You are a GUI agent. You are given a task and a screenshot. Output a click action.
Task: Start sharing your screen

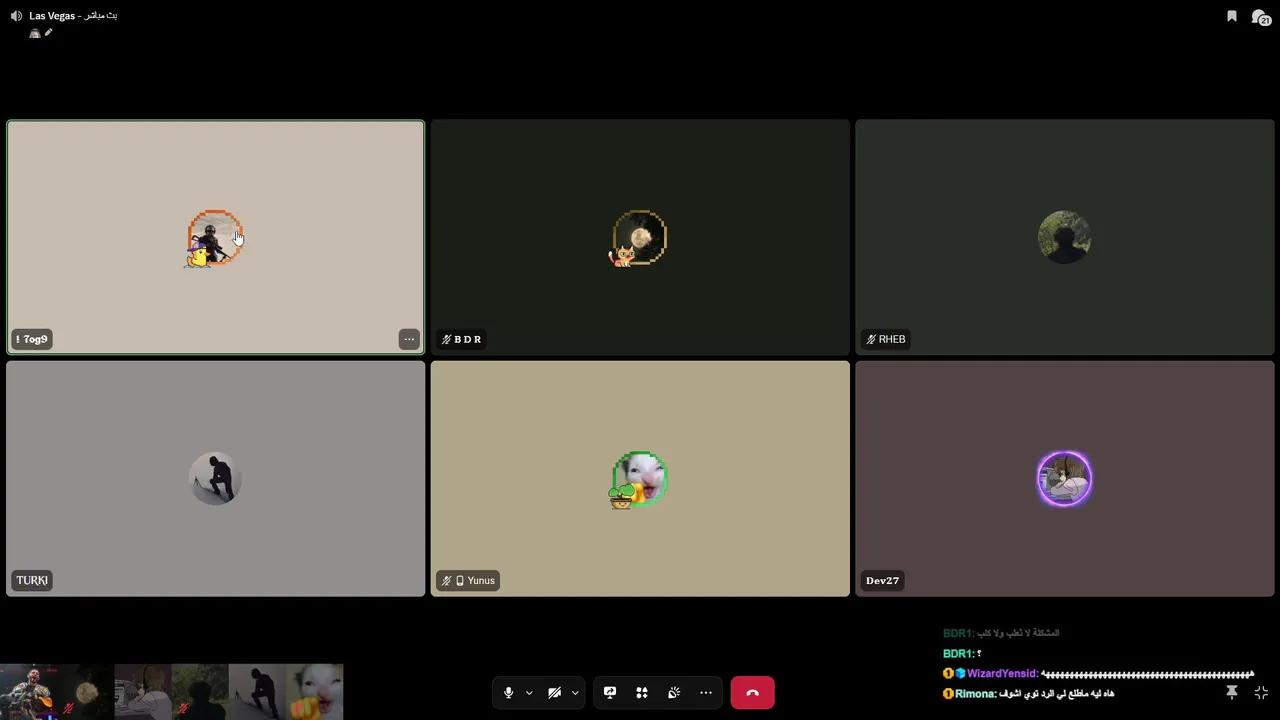tap(610, 693)
